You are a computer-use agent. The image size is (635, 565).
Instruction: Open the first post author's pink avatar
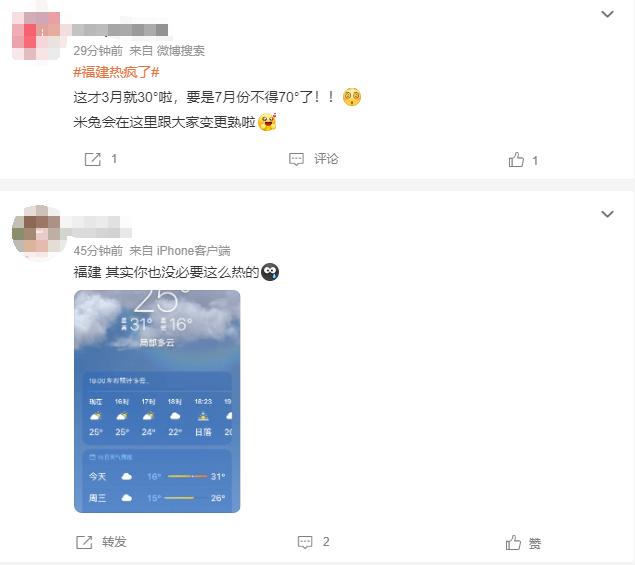pos(36,36)
